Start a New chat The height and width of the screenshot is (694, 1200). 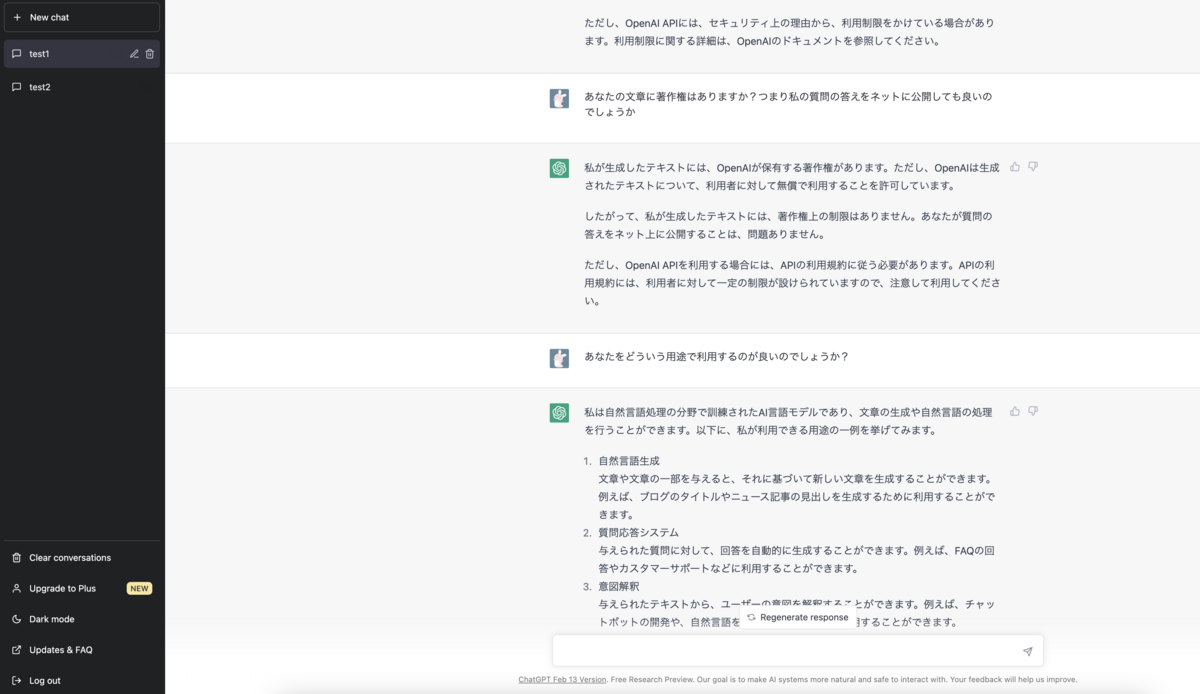[x=81, y=17]
